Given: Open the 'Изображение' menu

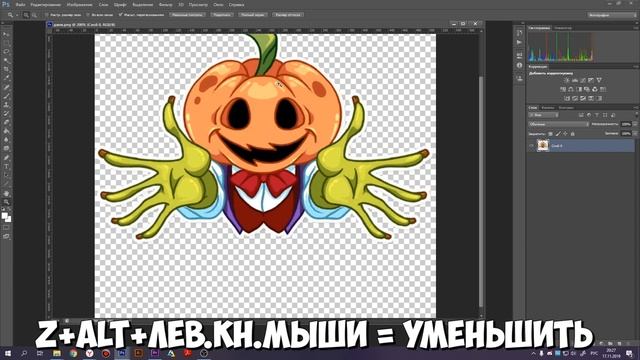Looking at the screenshot, I should (79, 5).
